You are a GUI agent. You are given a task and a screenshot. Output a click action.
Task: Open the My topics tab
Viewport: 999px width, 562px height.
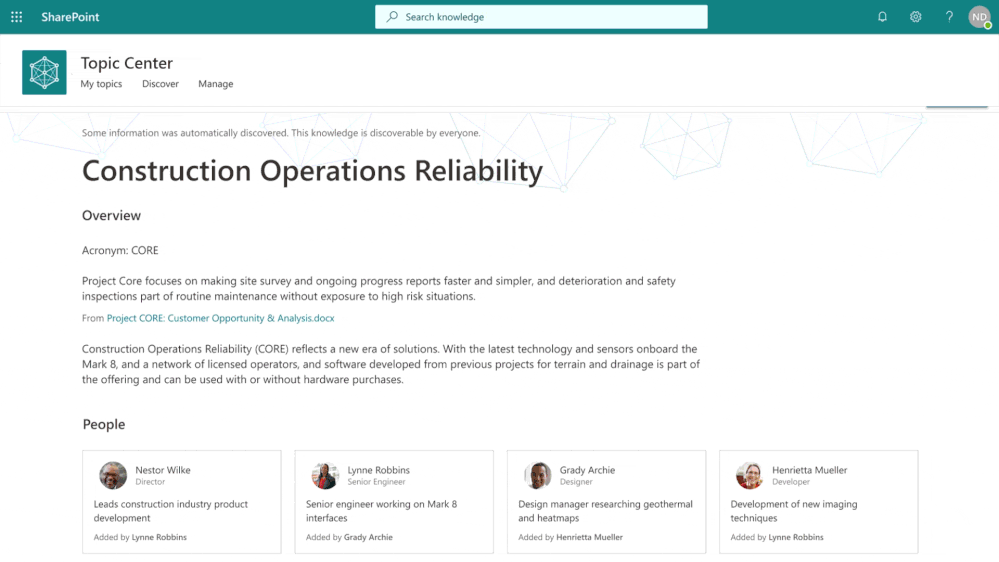tap(101, 84)
